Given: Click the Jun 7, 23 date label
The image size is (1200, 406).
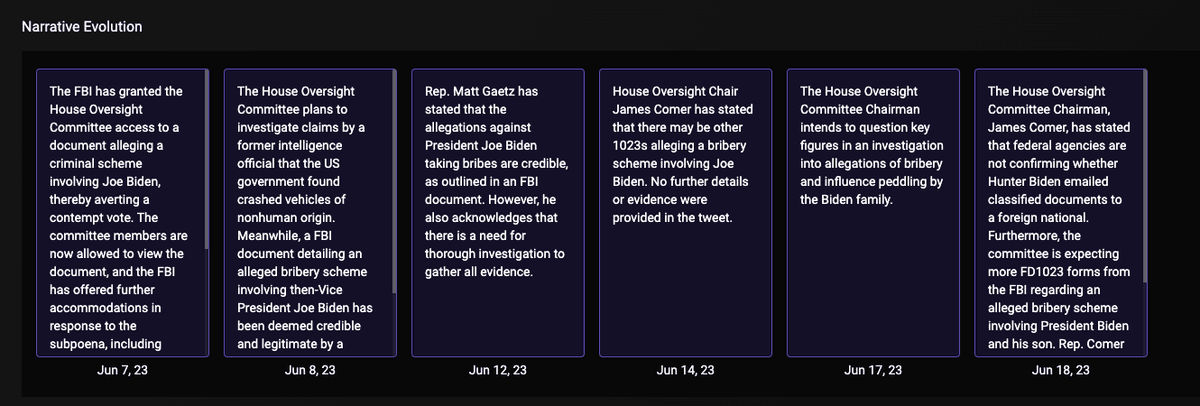Looking at the screenshot, I should [122, 370].
